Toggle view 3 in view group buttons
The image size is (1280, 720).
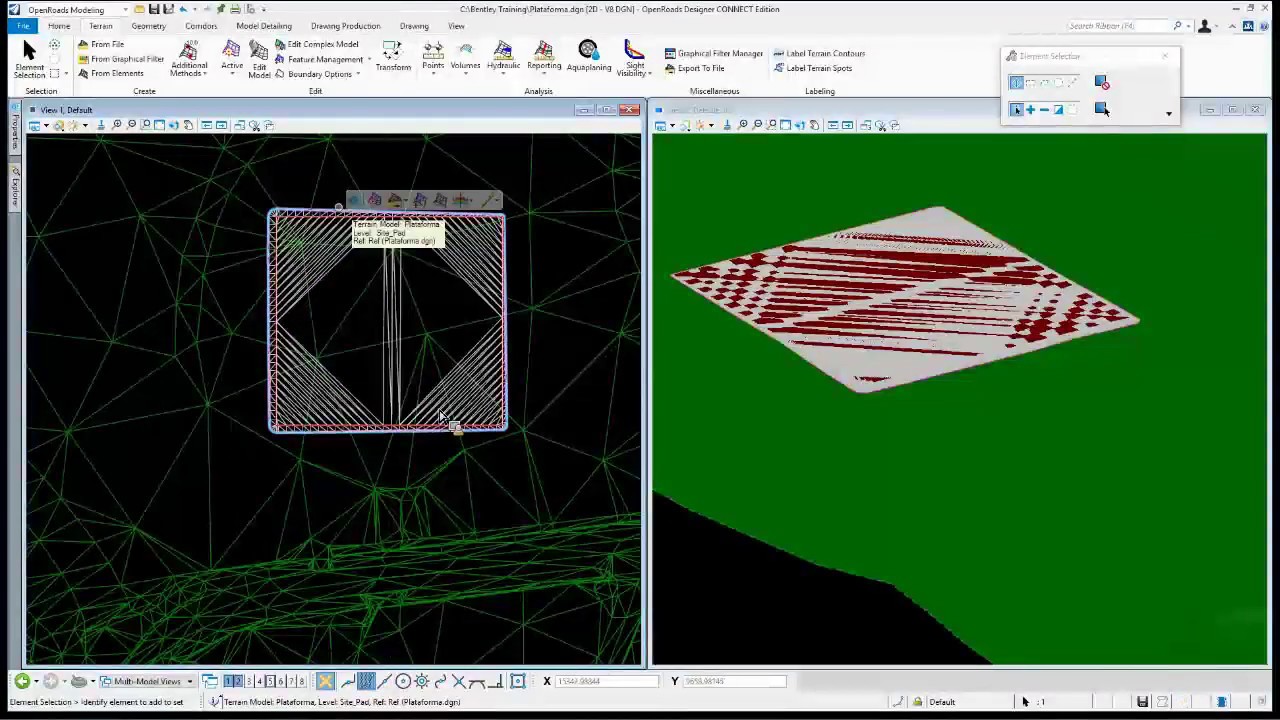(x=248, y=681)
